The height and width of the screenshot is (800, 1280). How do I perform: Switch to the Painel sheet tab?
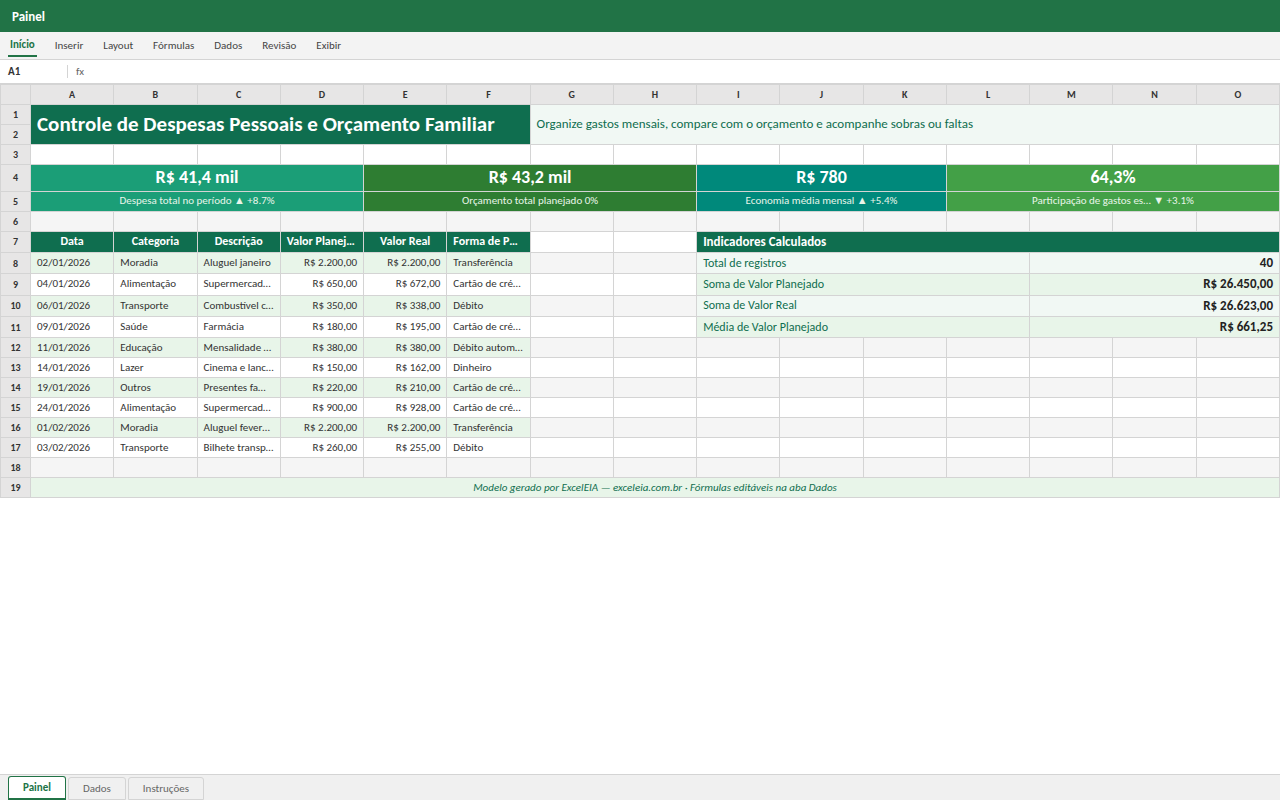(x=37, y=788)
